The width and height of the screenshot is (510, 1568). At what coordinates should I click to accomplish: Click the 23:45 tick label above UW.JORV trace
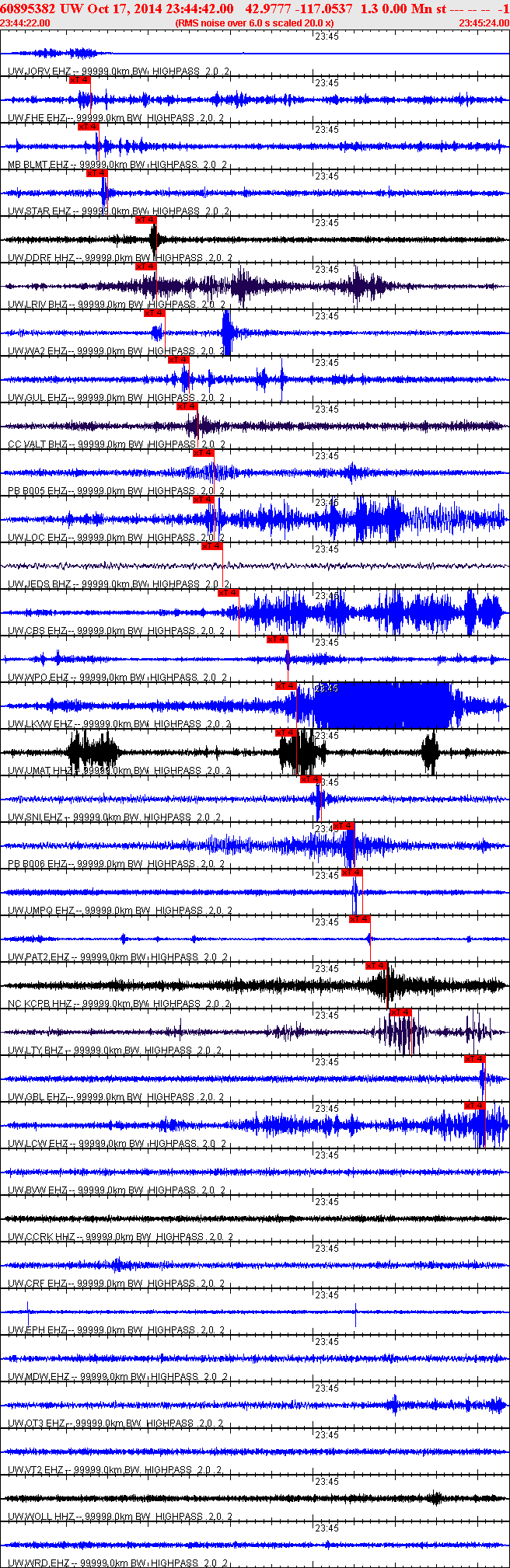pos(327,37)
